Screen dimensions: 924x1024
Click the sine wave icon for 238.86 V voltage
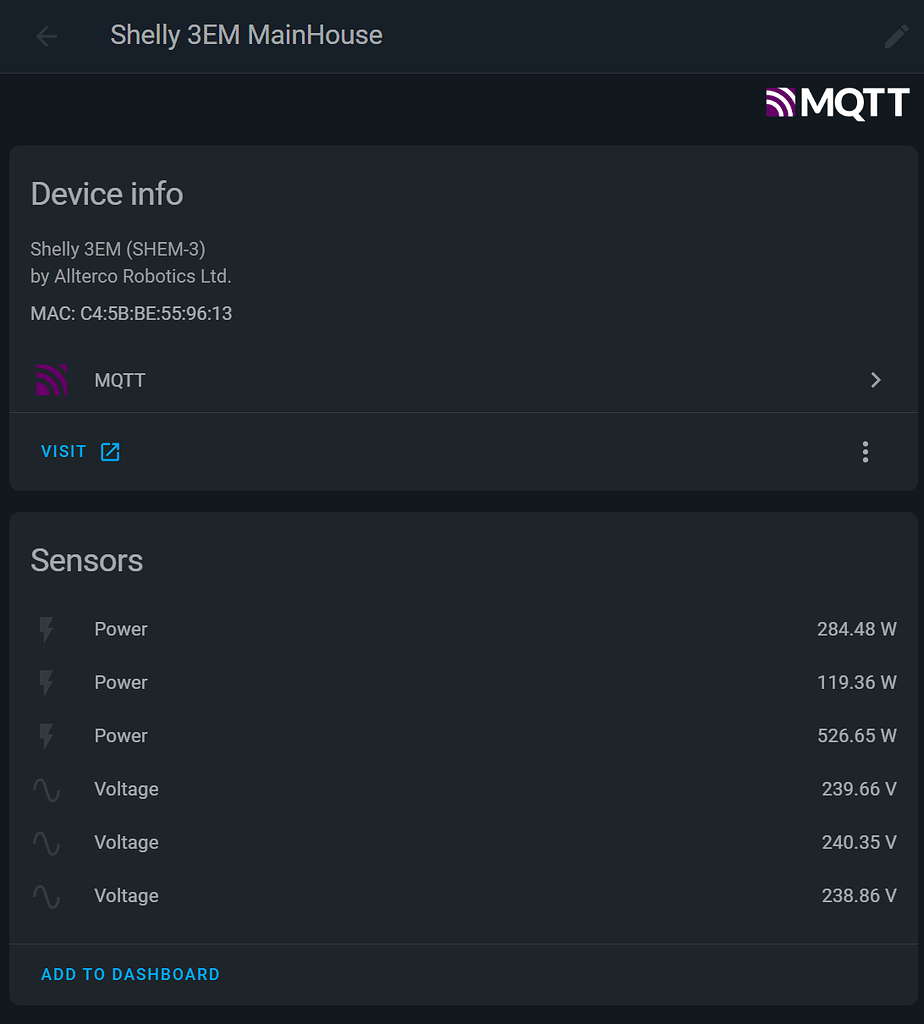pos(46,896)
